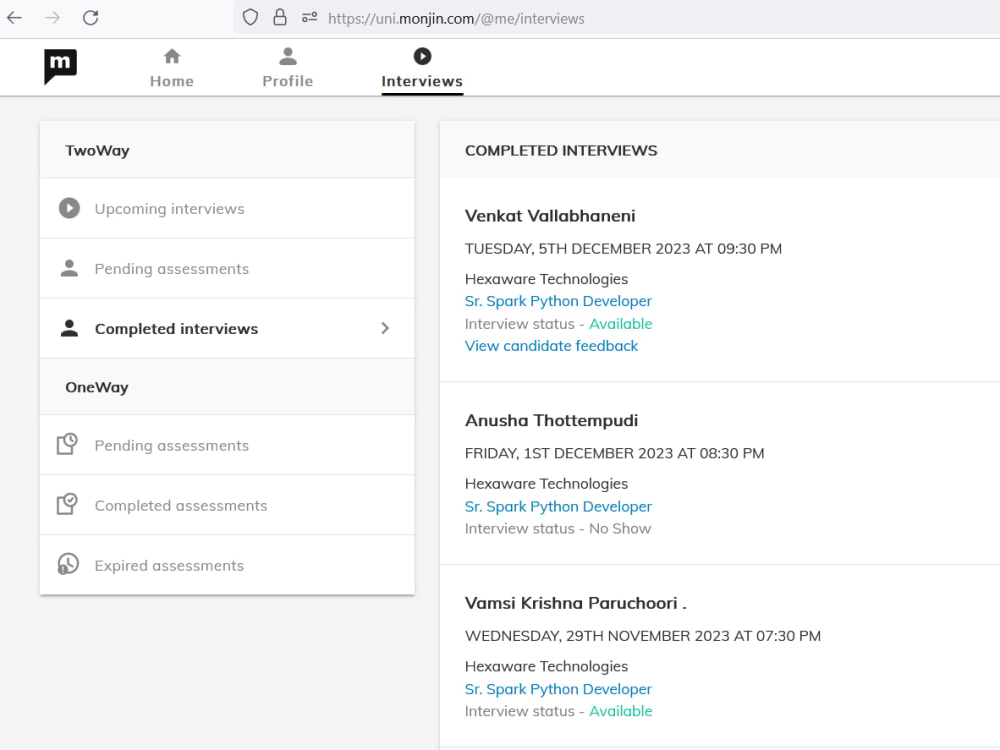Open Sr. Spark Python Developer link for Vamsi
The height and width of the screenshot is (750, 1000).
coord(558,689)
